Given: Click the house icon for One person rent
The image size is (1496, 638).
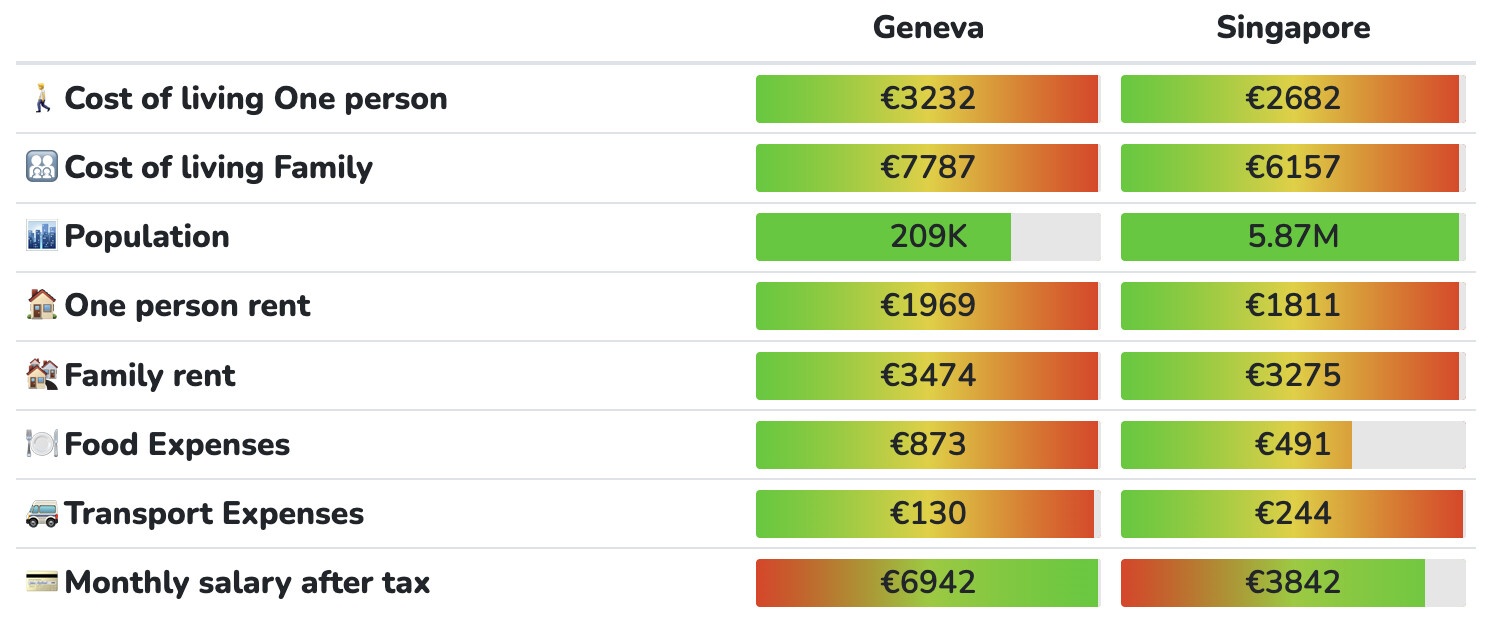Looking at the screenshot, I should [x=42, y=305].
